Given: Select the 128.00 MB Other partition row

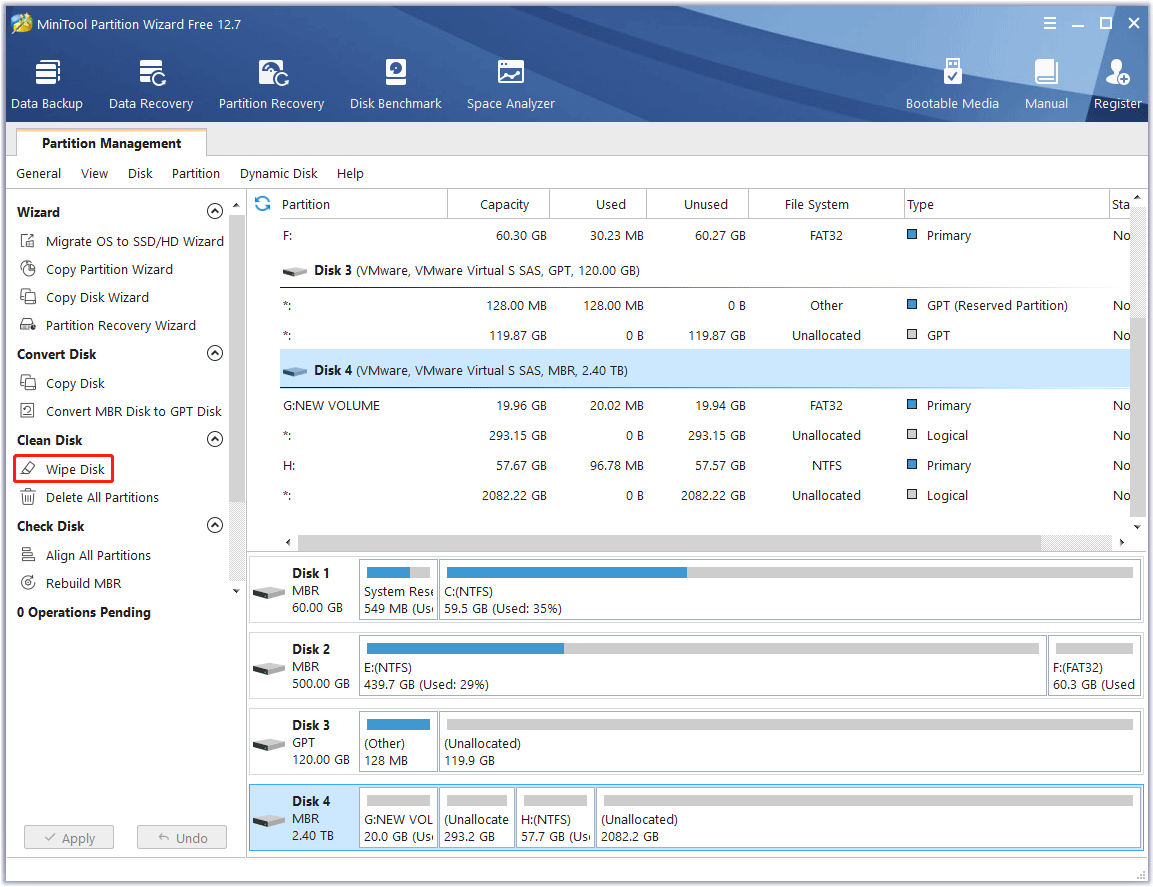Looking at the screenshot, I should point(704,305).
